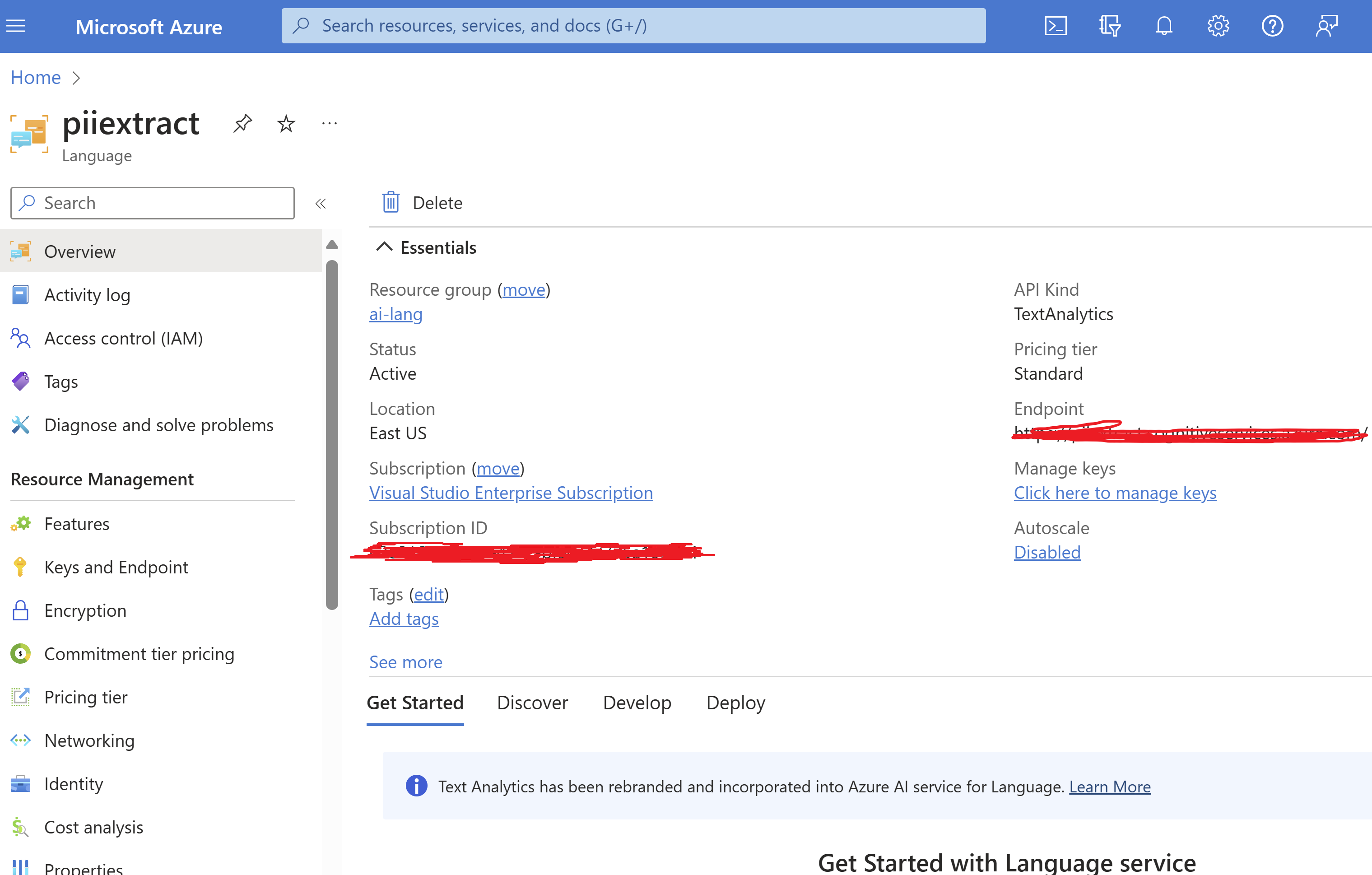Click edit link next to Tags
Screen dimensions: 1372x875
[428, 594]
